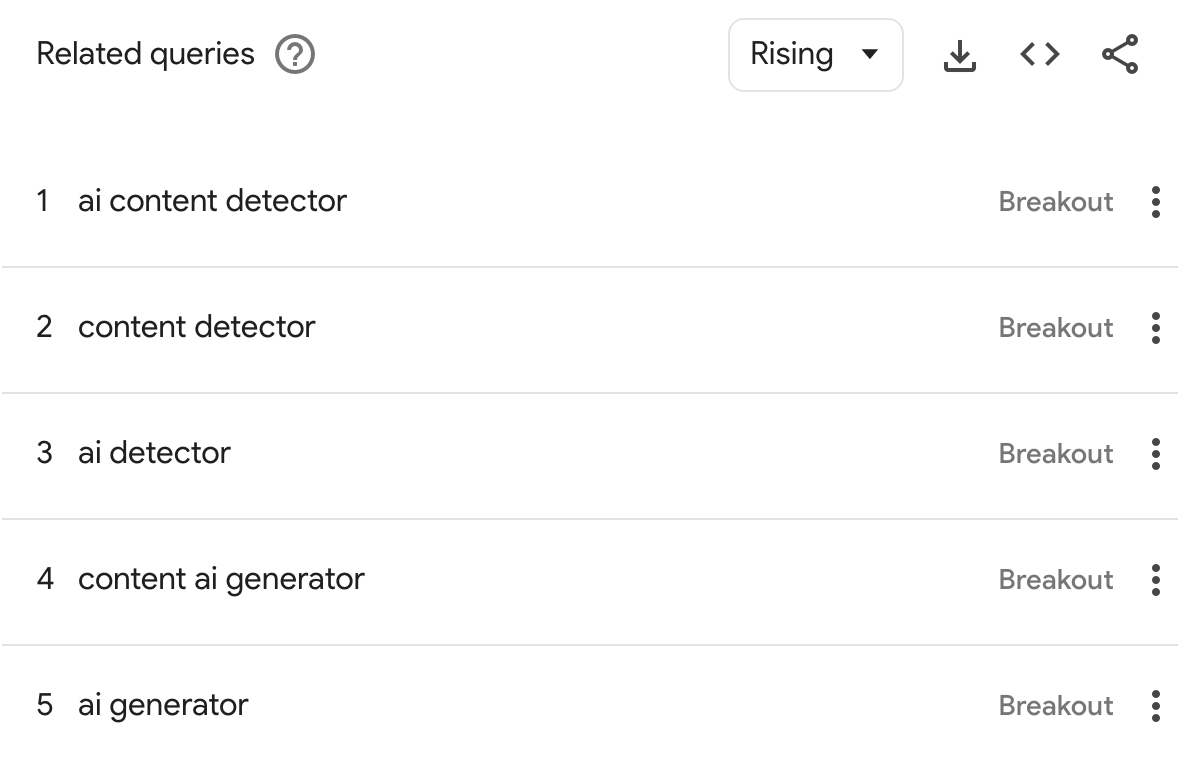Click the Breakout label on row 1
The width and height of the screenshot is (1190, 764).
click(x=1056, y=202)
